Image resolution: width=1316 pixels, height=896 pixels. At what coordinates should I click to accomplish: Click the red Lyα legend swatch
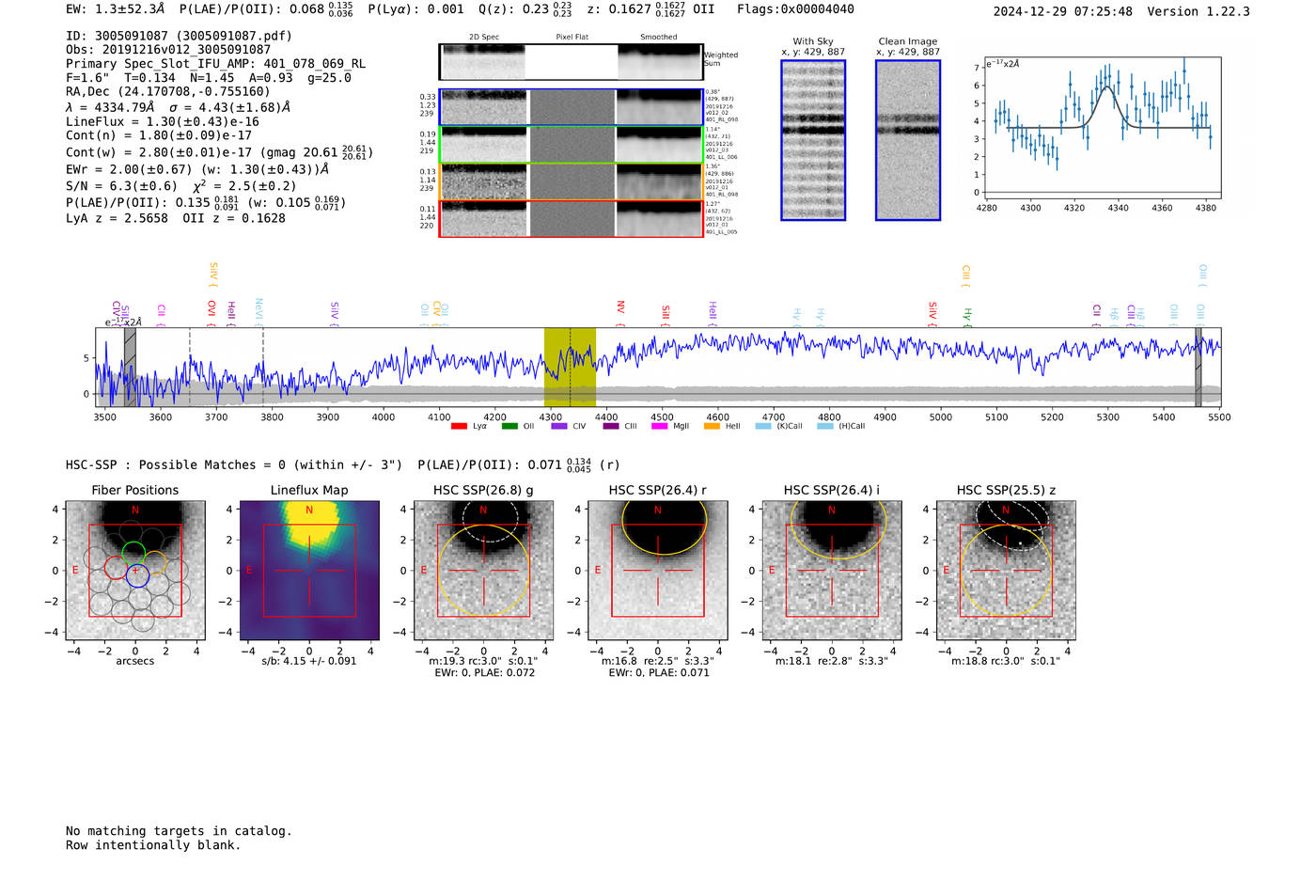point(459,426)
